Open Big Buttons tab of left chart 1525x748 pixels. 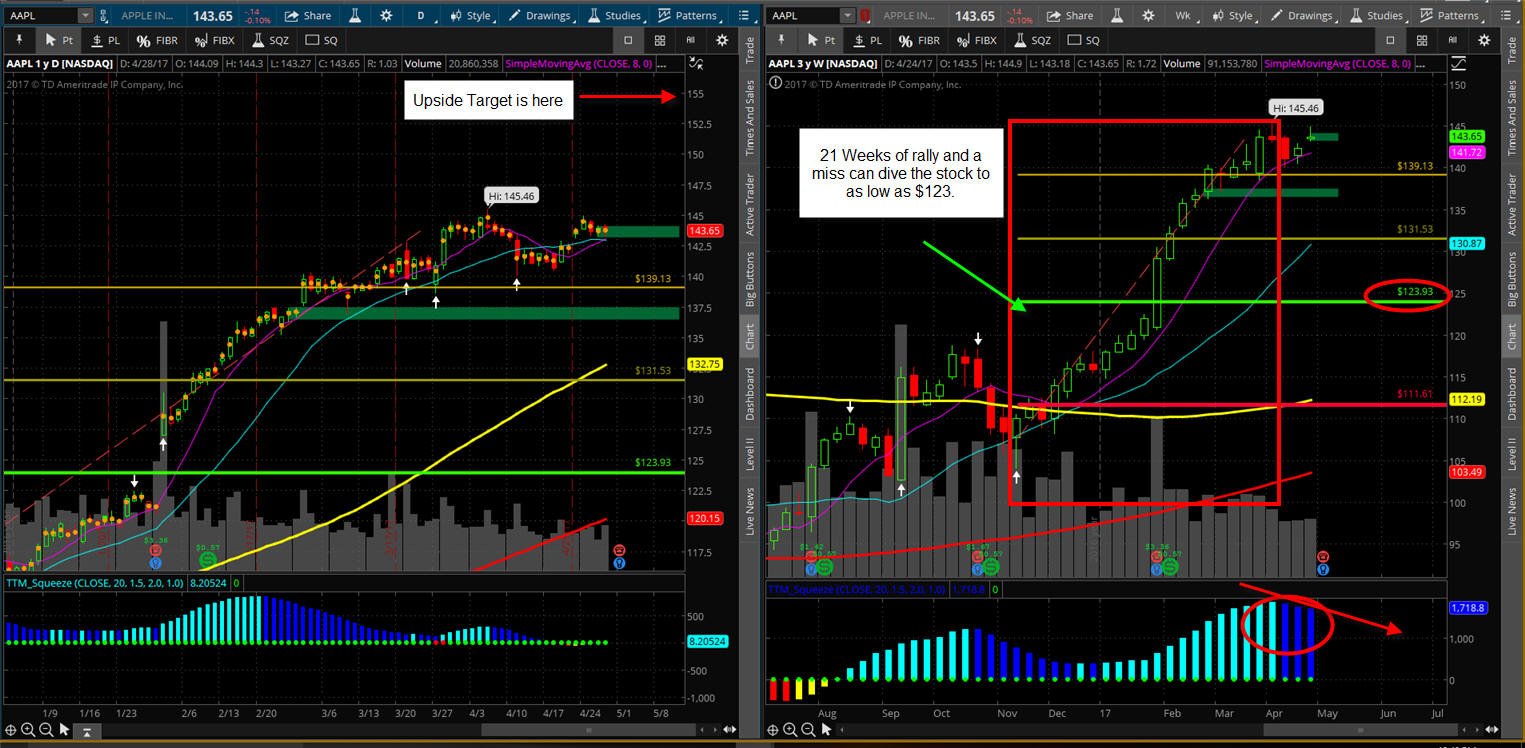750,279
